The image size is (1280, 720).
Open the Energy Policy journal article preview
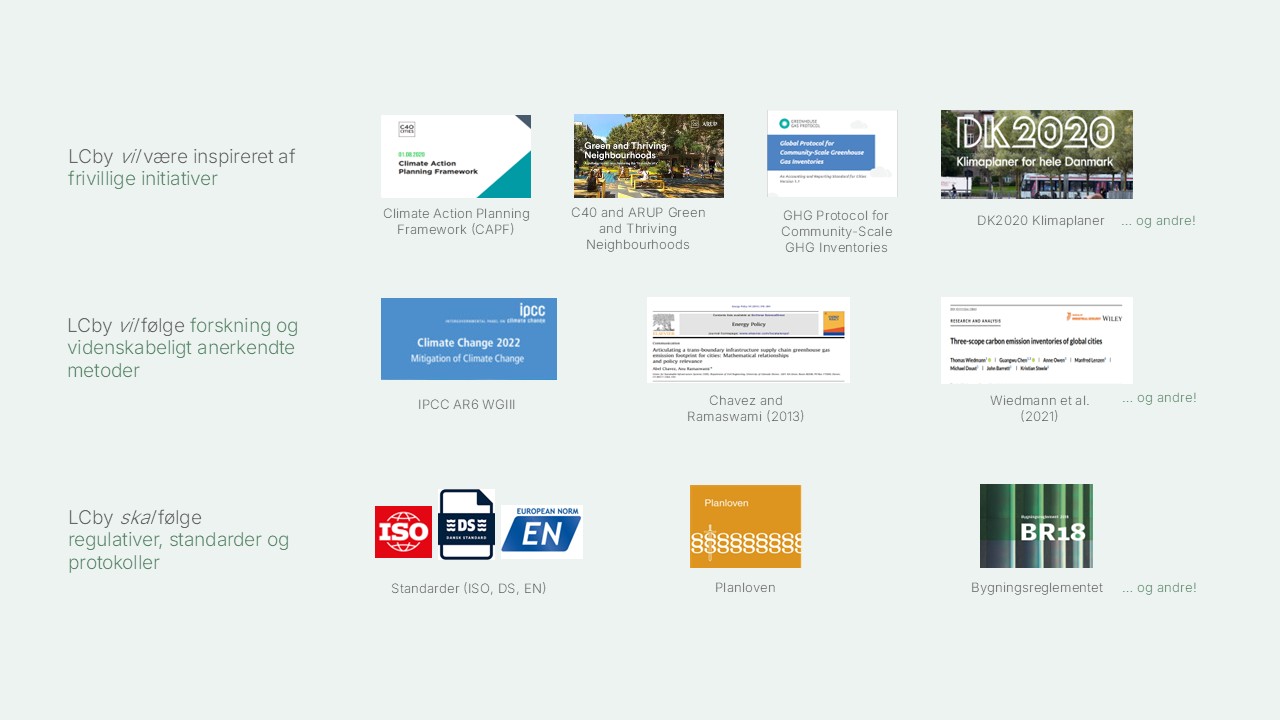click(x=748, y=340)
